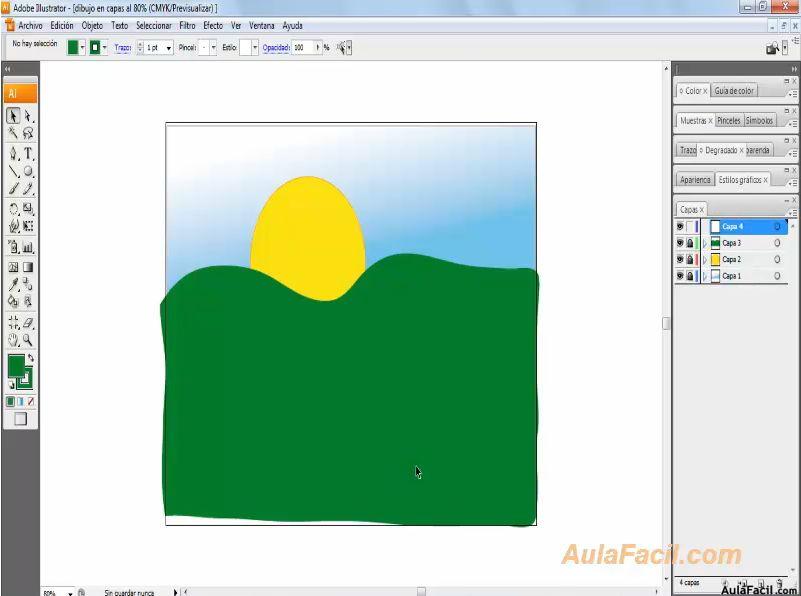Screen dimensions: 801x596
Task: Open the Efecto menu
Action: pos(213,25)
